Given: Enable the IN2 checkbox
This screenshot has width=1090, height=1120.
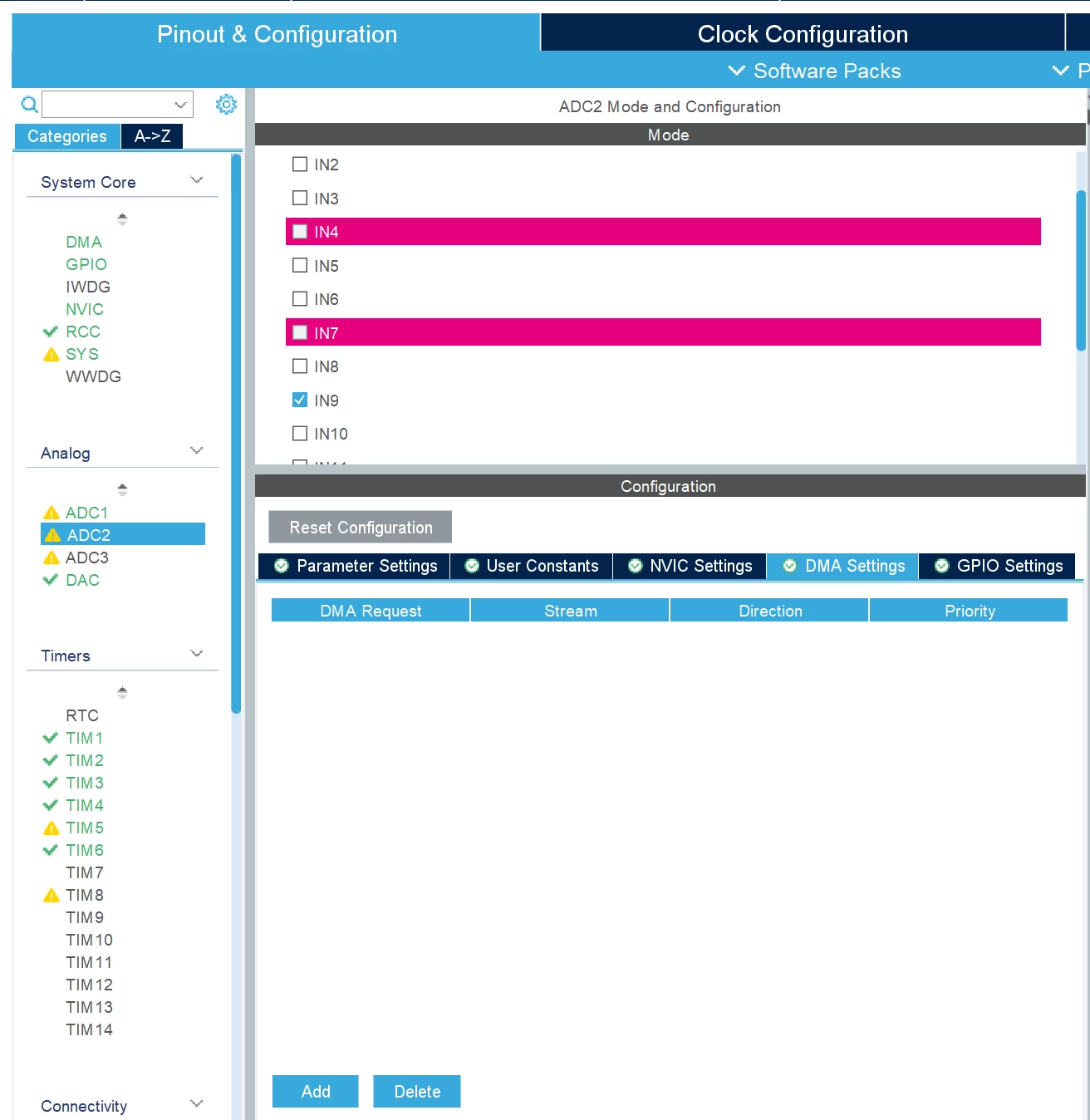Looking at the screenshot, I should pos(300,165).
